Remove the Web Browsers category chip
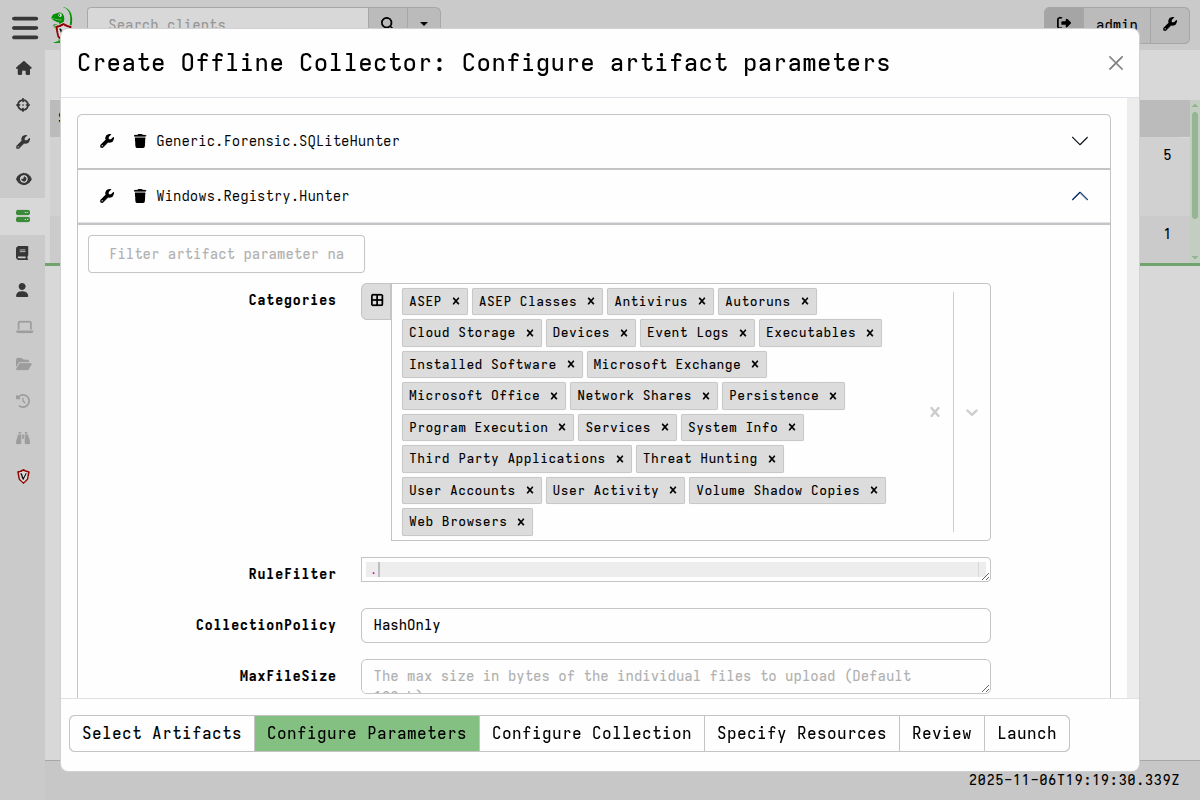Viewport: 1200px width, 800px height. [x=520, y=521]
